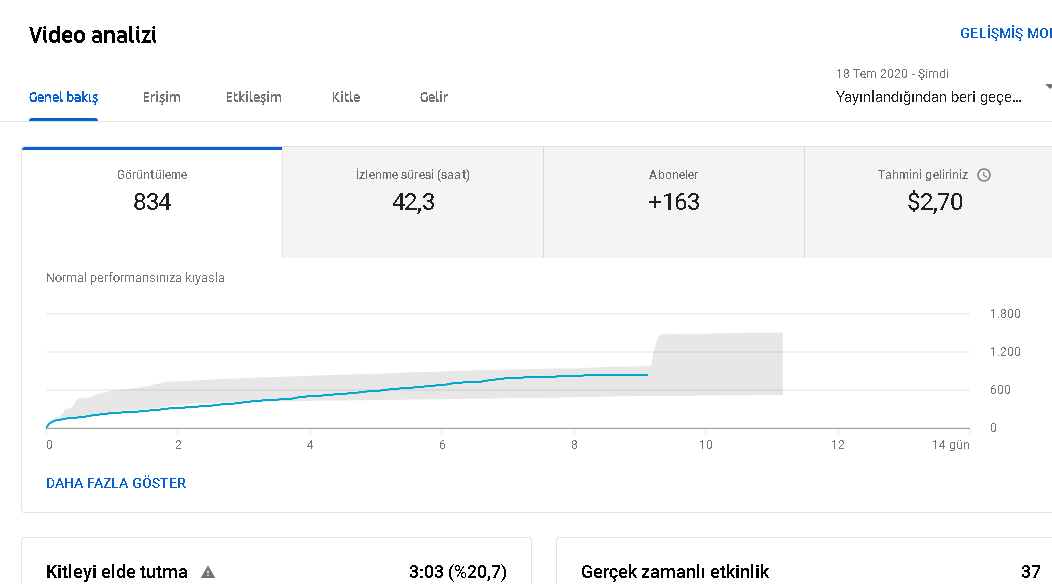The width and height of the screenshot is (1052, 584).
Task: Open the Kitleyi elde tutma card heading
Action: pos(117,572)
